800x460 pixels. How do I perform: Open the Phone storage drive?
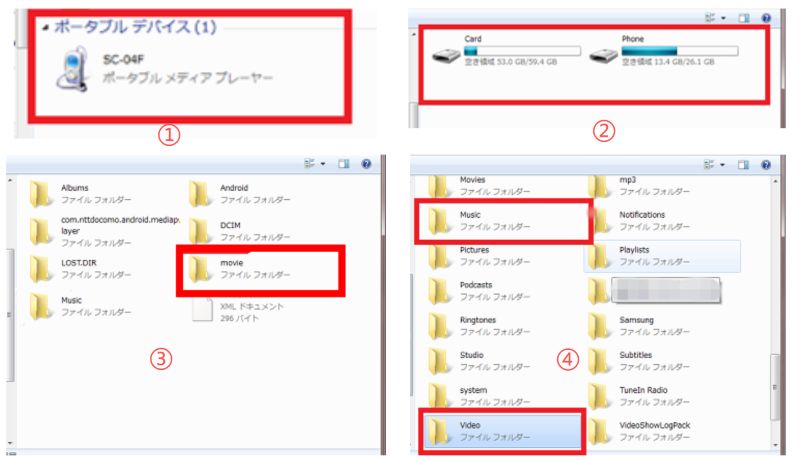[664, 50]
